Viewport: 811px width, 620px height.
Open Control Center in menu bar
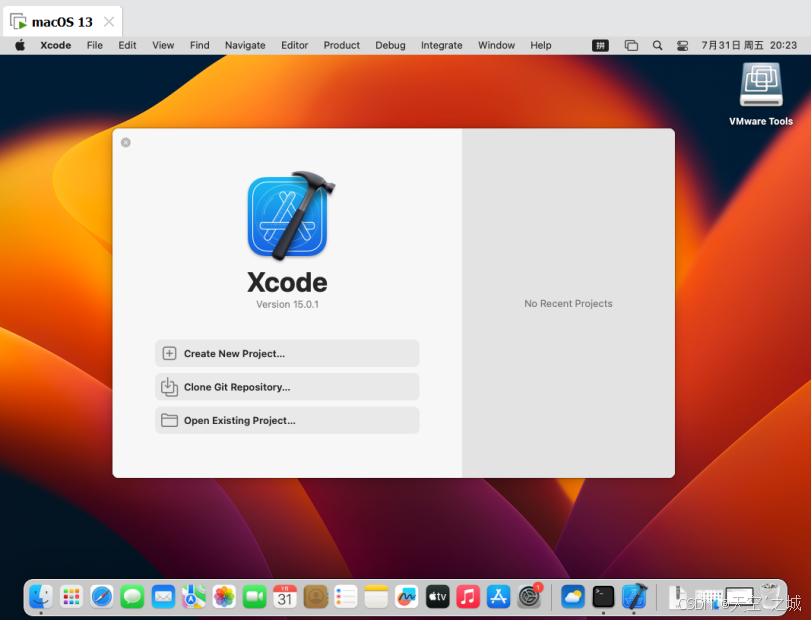point(683,46)
